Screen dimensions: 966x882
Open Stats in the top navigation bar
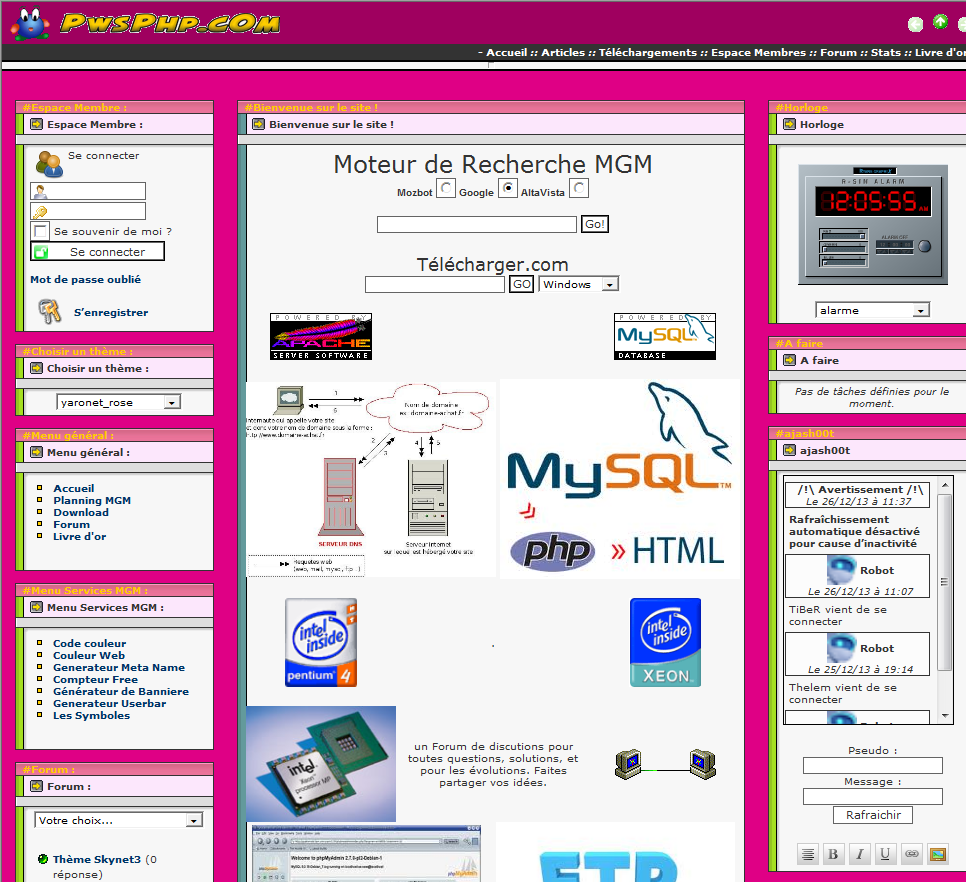(x=886, y=52)
